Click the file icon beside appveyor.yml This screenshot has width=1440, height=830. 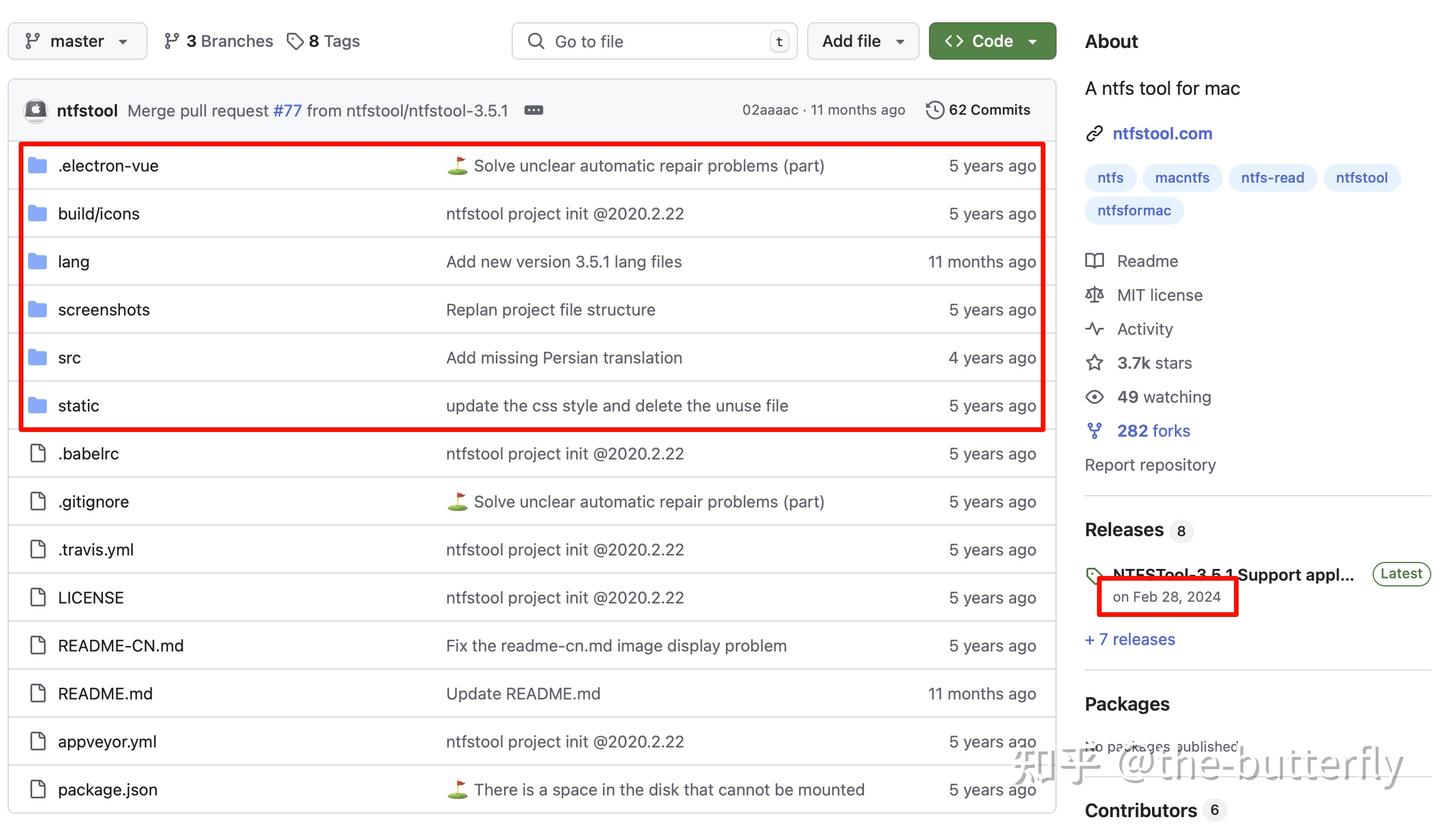pyautogui.click(x=38, y=742)
